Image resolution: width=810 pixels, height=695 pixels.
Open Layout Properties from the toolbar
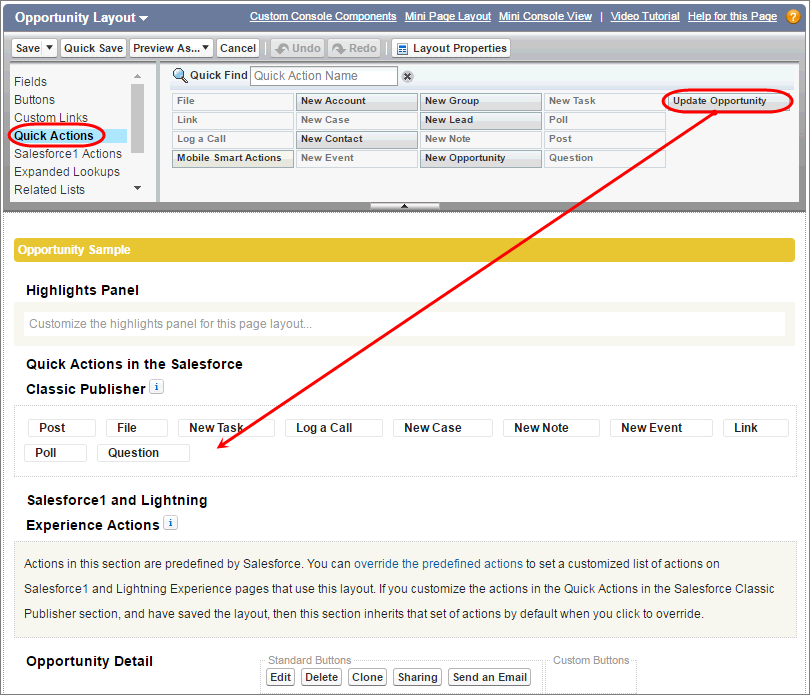click(x=451, y=48)
